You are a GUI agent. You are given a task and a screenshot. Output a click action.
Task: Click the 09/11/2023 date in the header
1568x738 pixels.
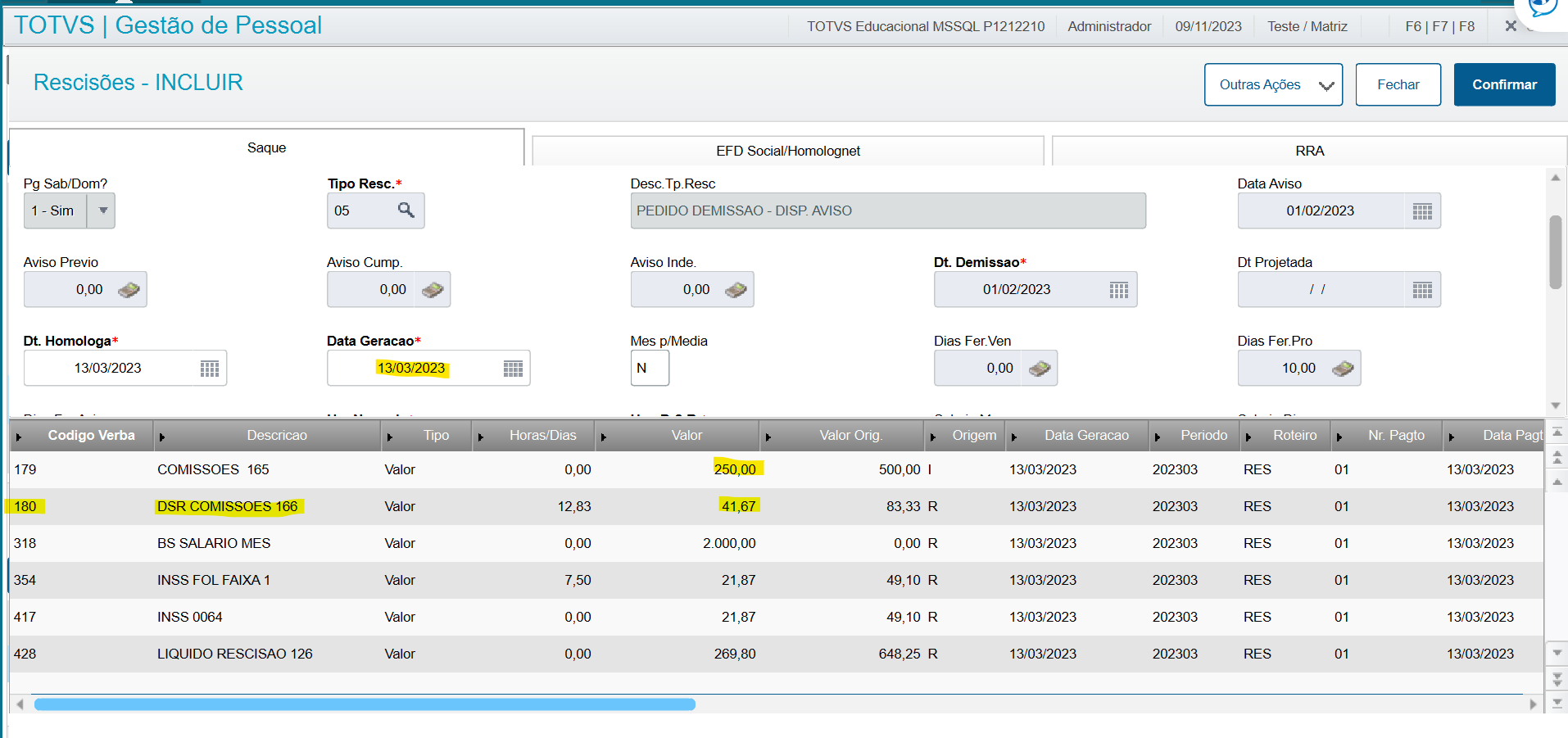point(1208,26)
